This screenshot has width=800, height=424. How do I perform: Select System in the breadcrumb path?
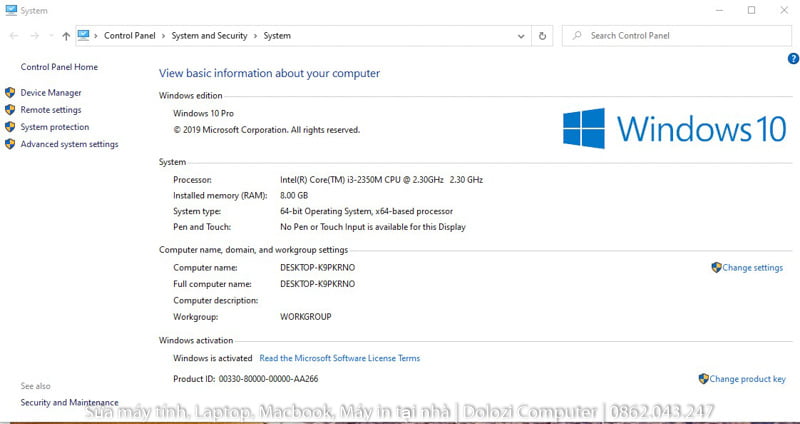click(277, 36)
